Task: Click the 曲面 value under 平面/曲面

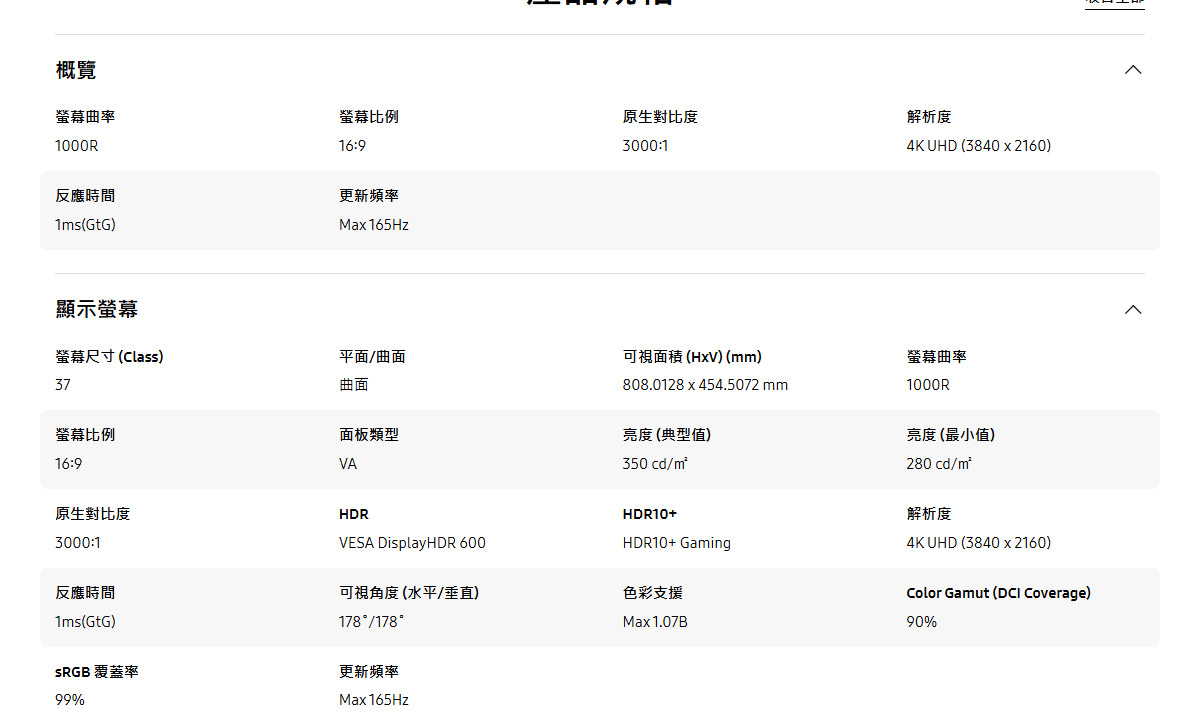Action: pos(353,385)
